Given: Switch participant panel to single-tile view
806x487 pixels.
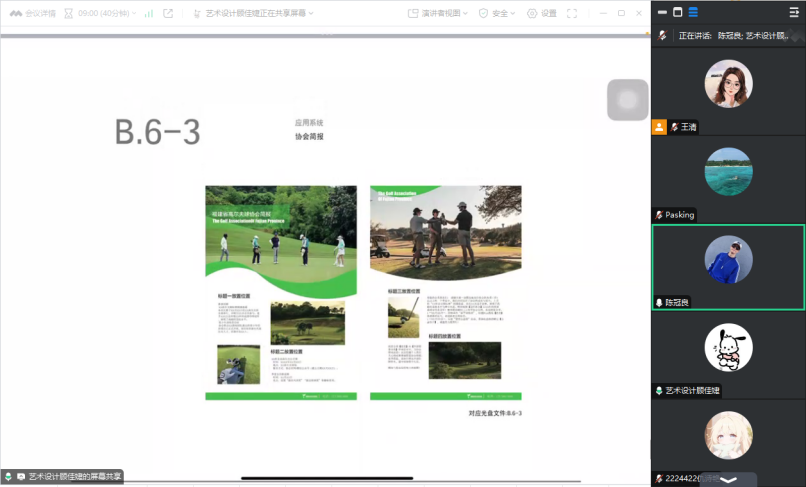Looking at the screenshot, I should (x=677, y=12).
